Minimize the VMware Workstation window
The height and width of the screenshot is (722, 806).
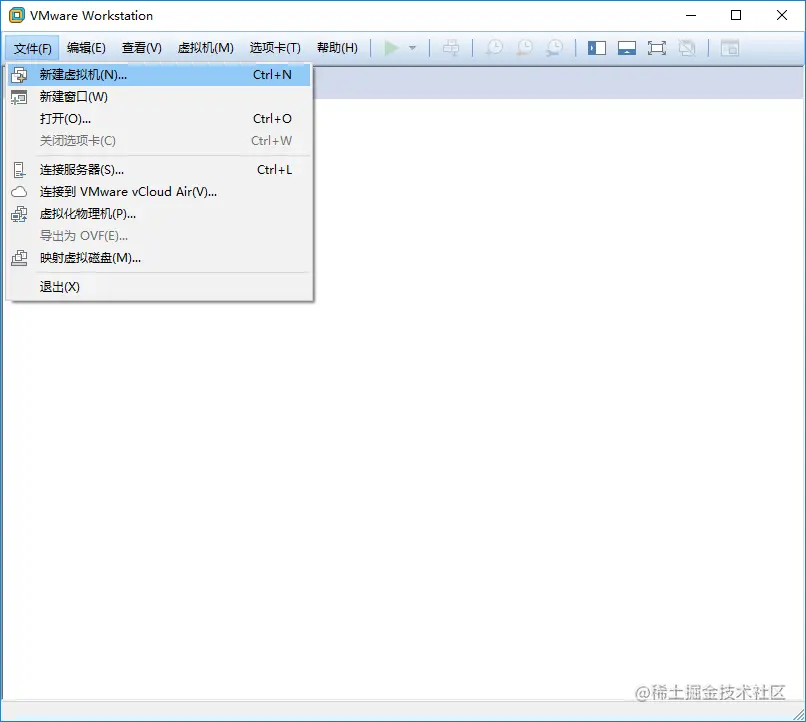click(691, 15)
